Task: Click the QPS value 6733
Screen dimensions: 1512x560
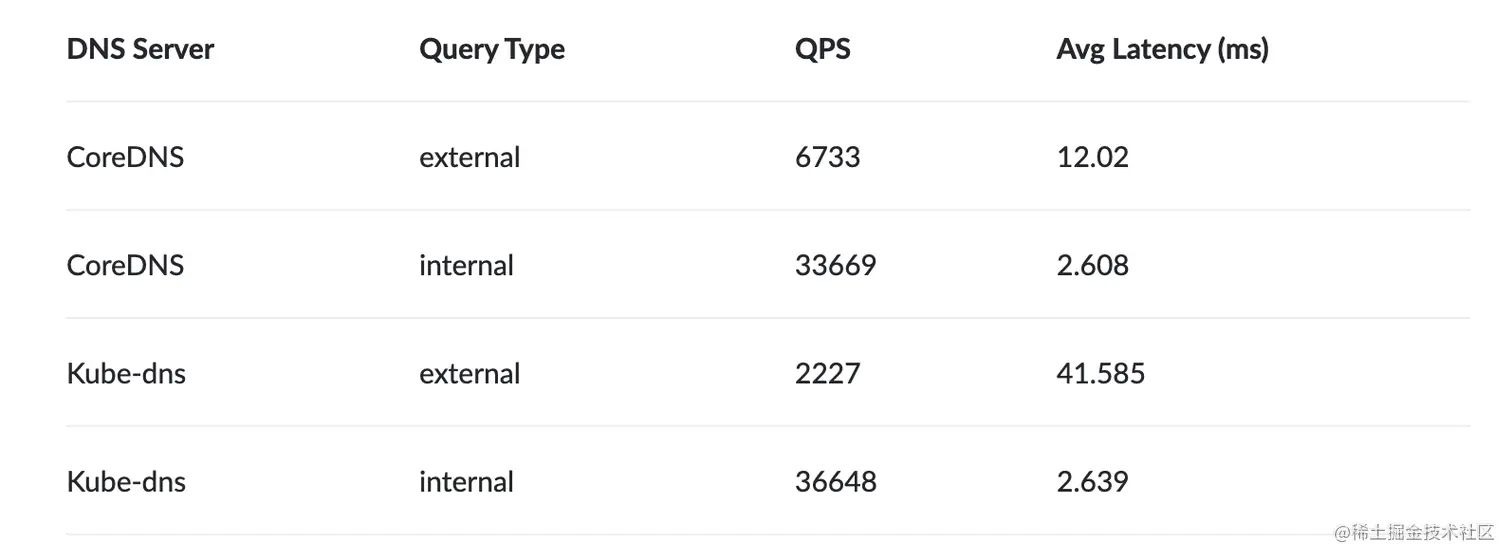Action: pos(827,157)
